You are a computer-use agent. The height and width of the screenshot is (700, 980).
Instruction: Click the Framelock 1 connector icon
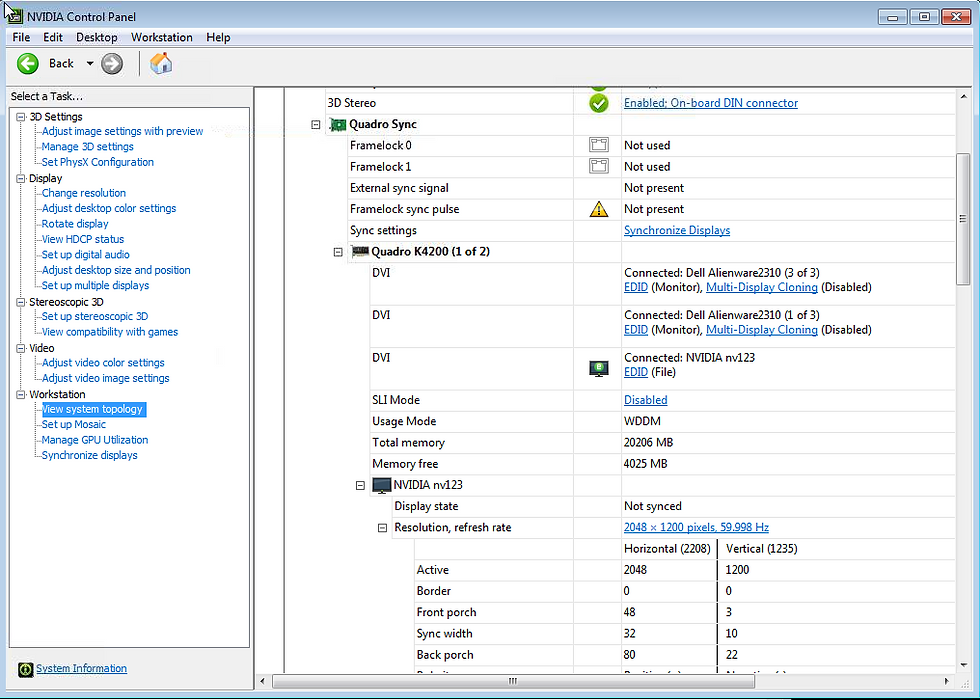(x=599, y=167)
